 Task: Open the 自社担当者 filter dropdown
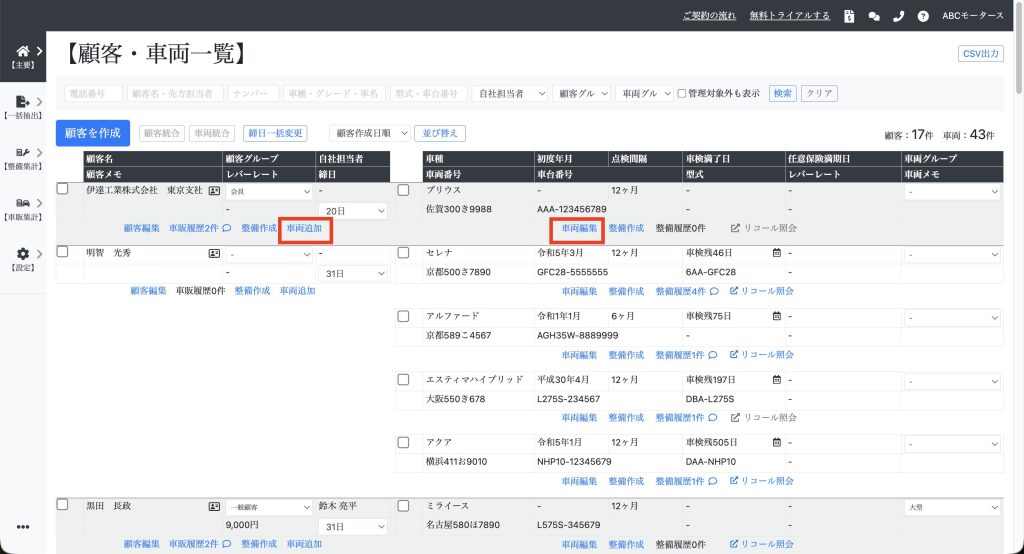click(x=510, y=93)
